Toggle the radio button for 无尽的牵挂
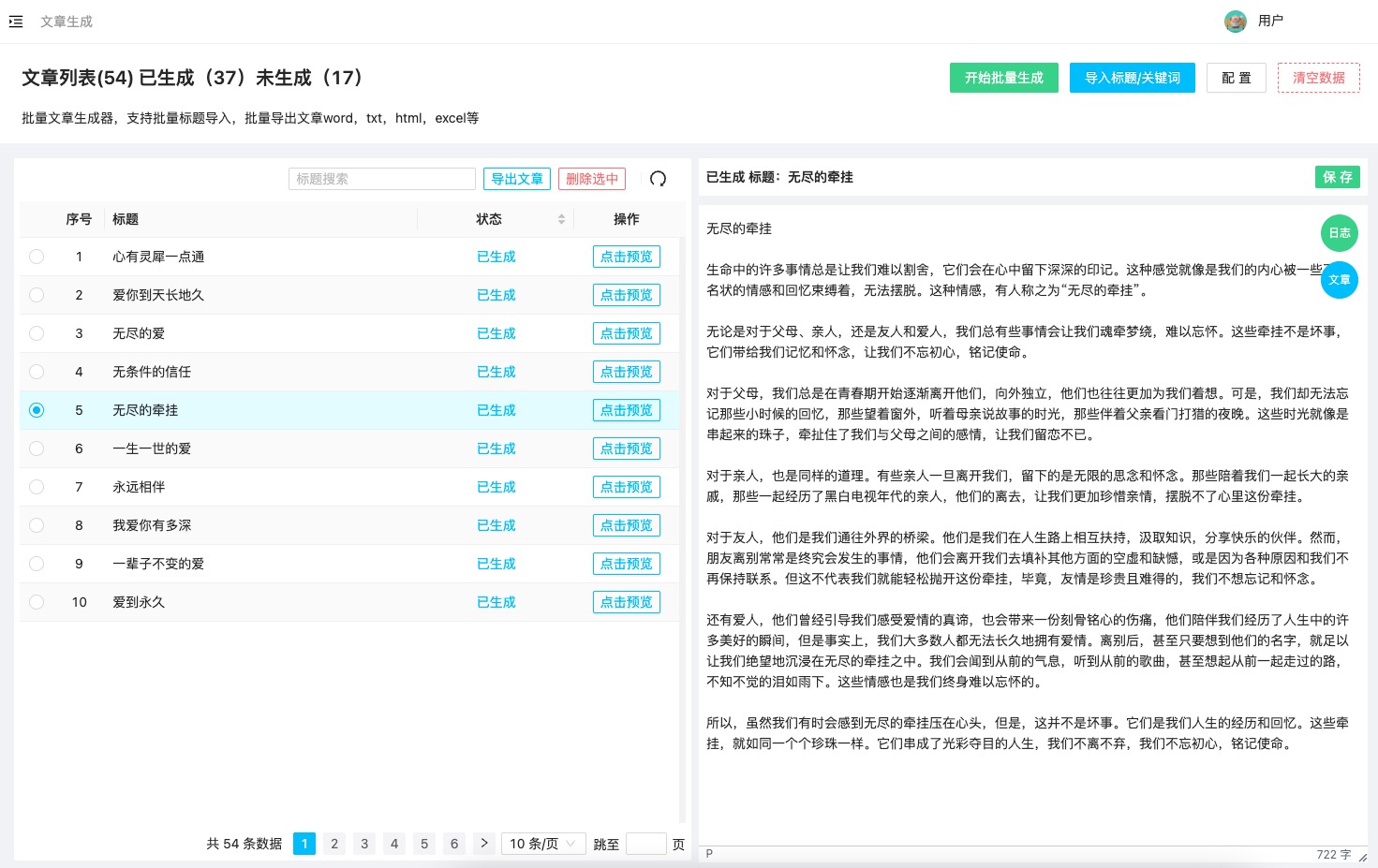The height and width of the screenshot is (868, 1378). coord(37,410)
